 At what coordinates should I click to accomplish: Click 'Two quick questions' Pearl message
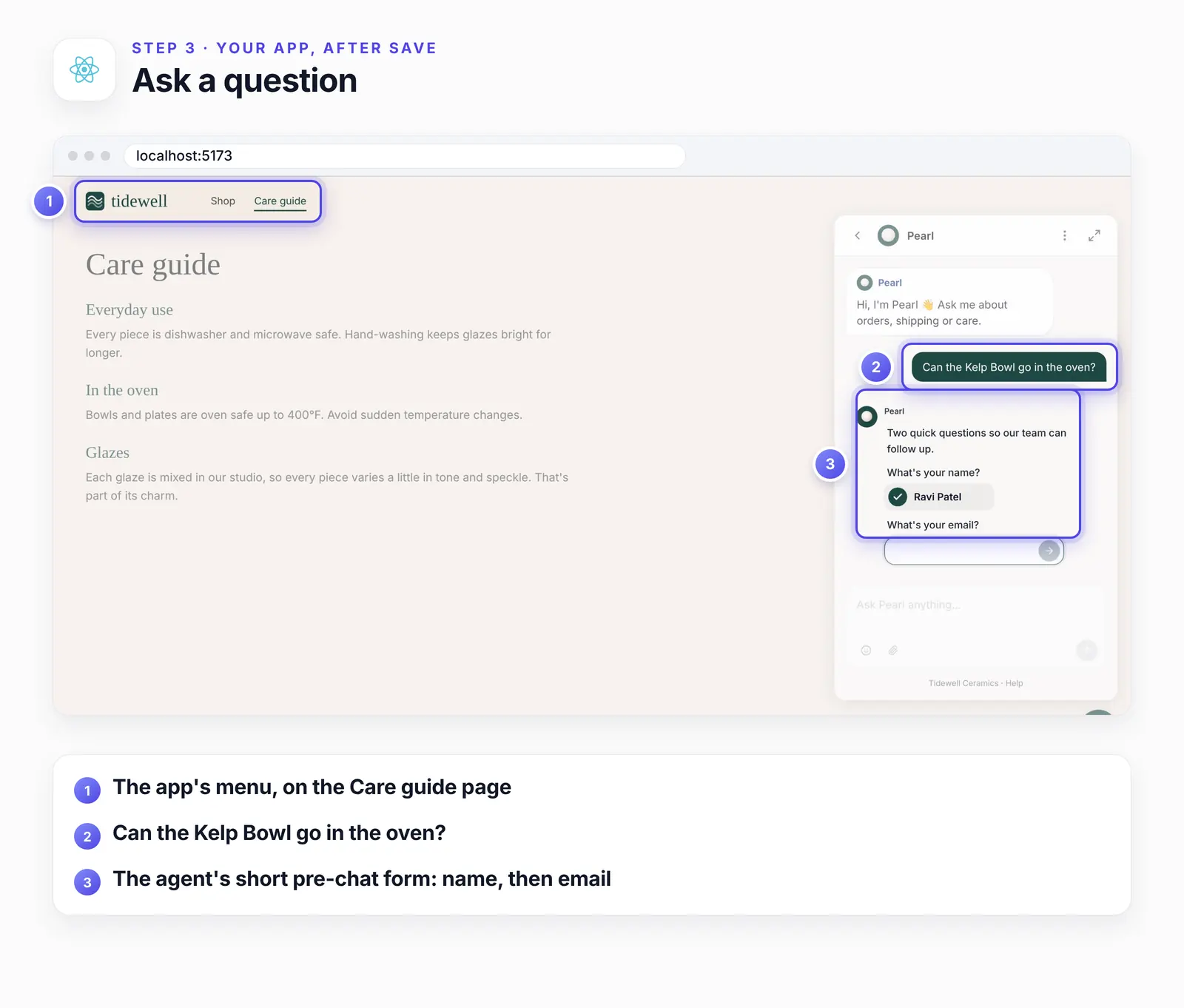pyautogui.click(x=976, y=440)
